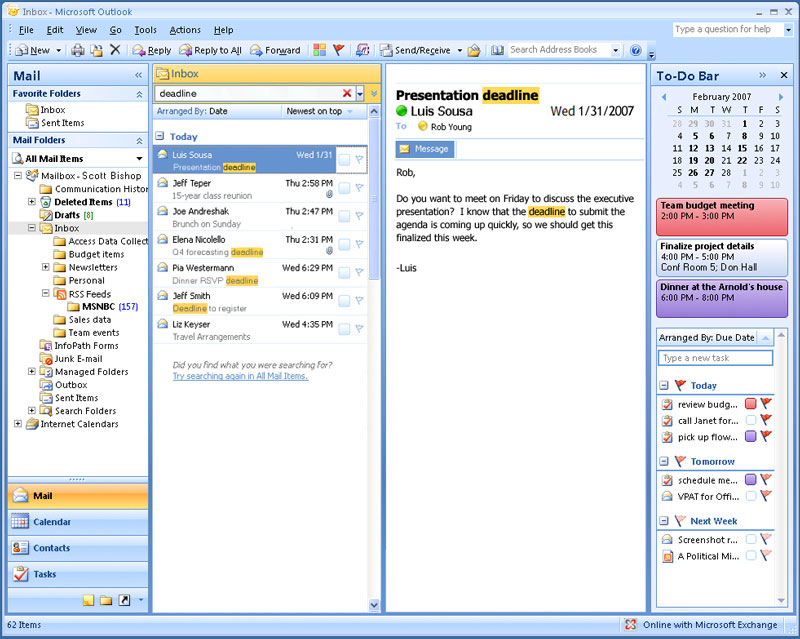This screenshot has height=639, width=800.
Task: Open the Address Book icon
Action: (x=497, y=50)
